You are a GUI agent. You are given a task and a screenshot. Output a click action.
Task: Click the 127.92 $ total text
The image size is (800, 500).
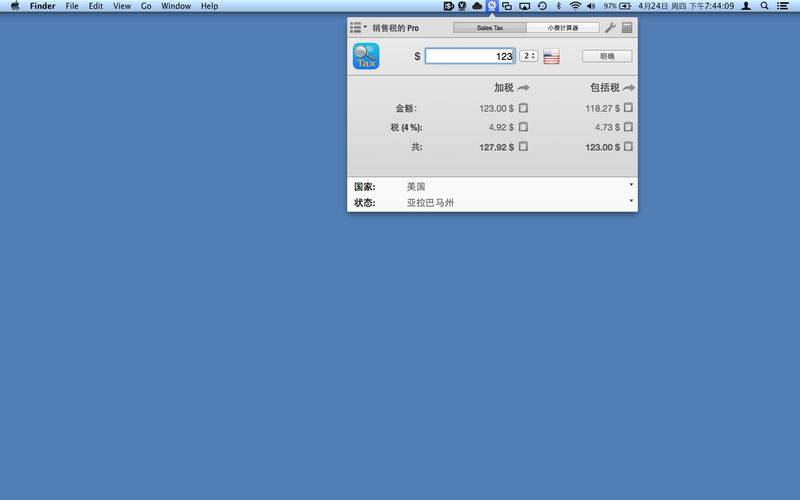496,147
